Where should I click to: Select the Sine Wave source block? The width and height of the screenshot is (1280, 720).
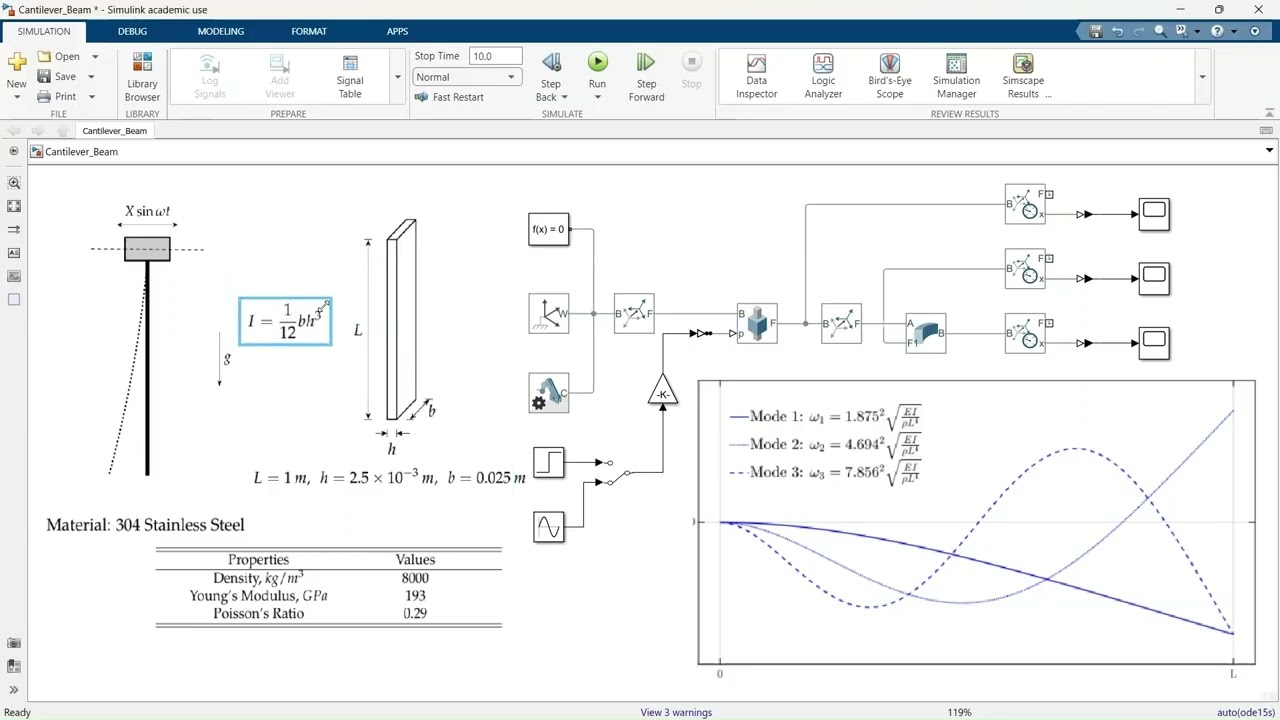pos(548,526)
